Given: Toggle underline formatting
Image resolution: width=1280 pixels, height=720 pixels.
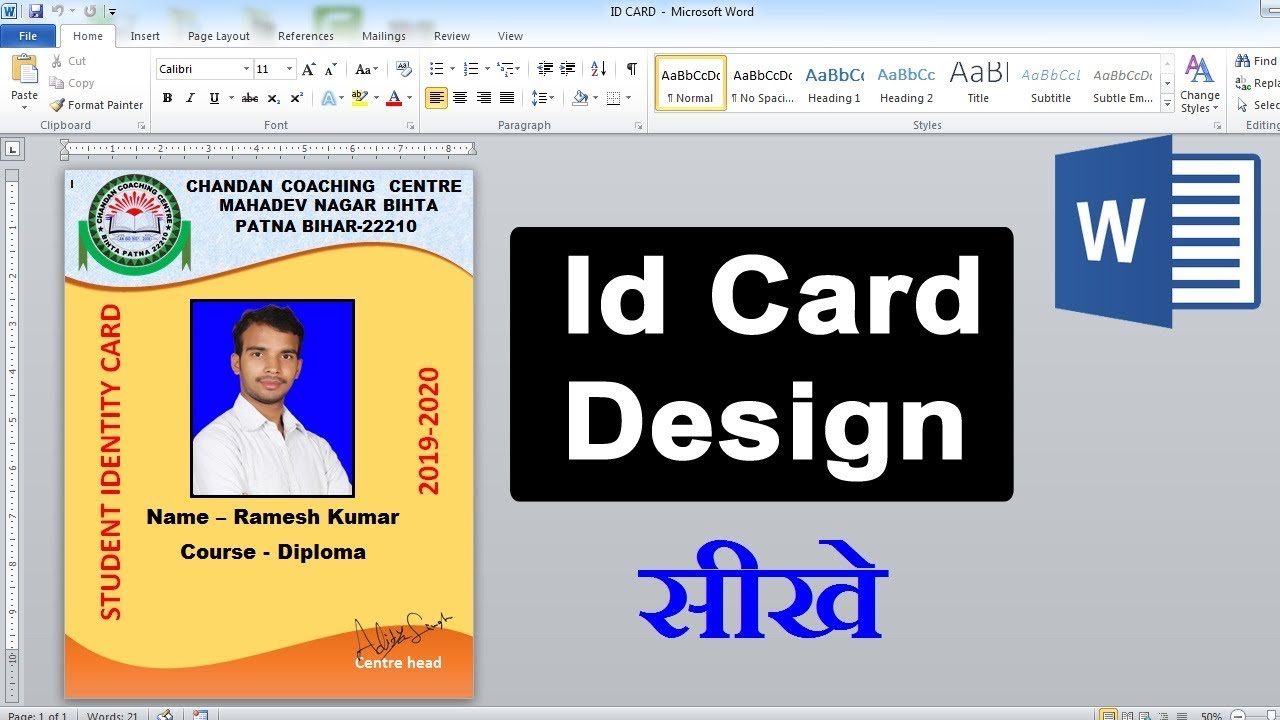Looking at the screenshot, I should [213, 98].
